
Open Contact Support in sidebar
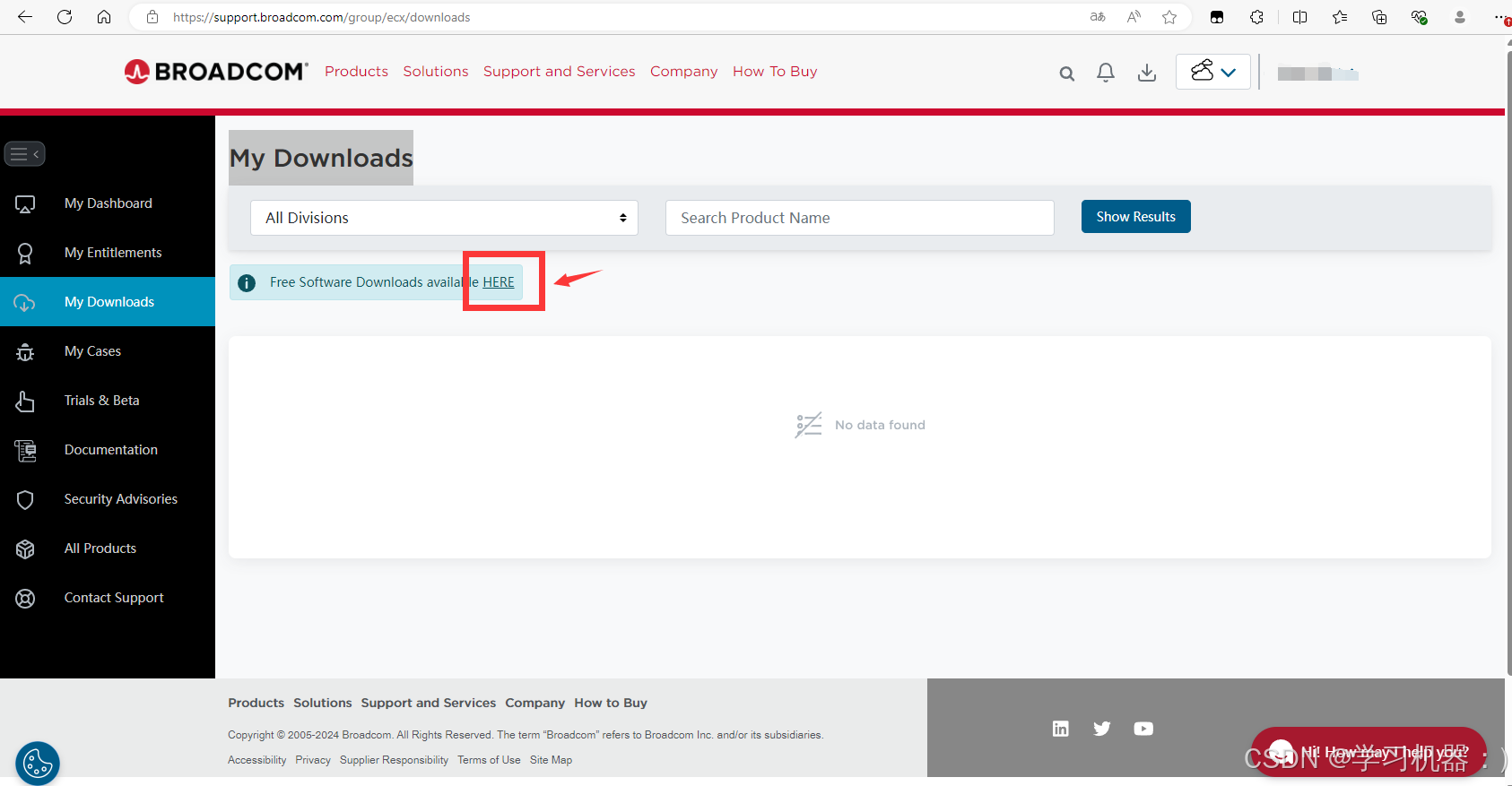coord(108,598)
